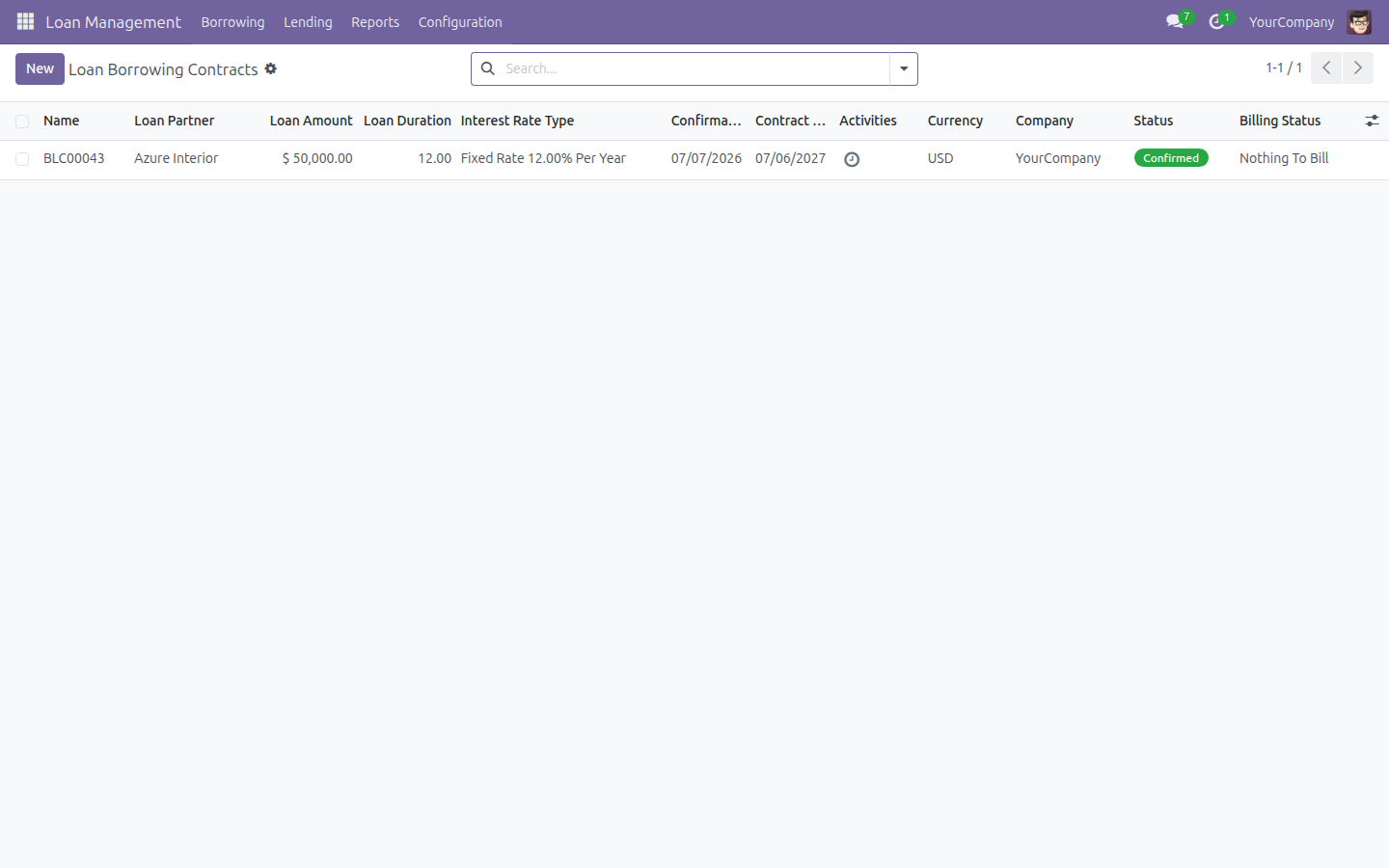Image resolution: width=1389 pixels, height=868 pixels.
Task: Open the activities clock icon in navbar
Action: click(x=1216, y=21)
